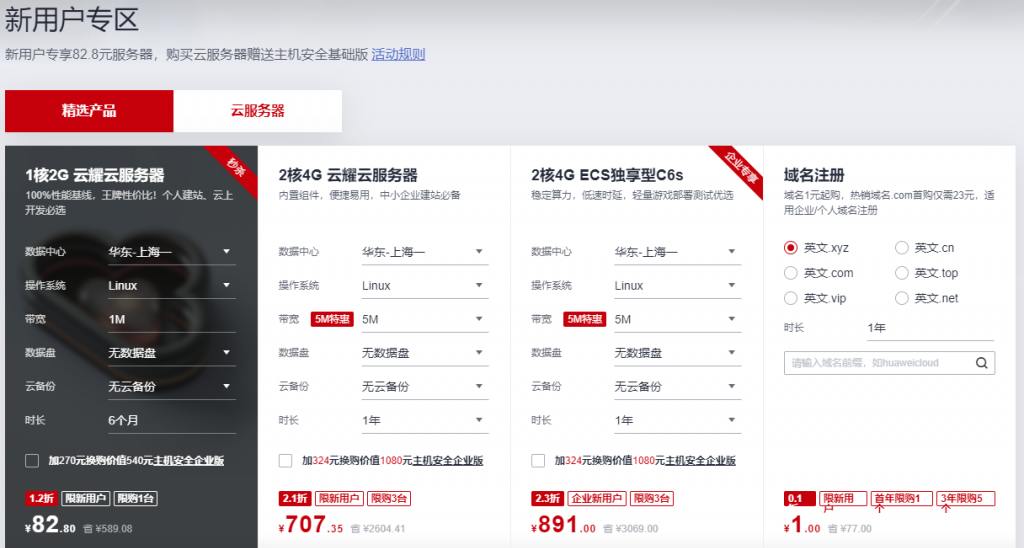1024x548 pixels.
Task: Click the ¥82.80 price
Action: pos(50,524)
